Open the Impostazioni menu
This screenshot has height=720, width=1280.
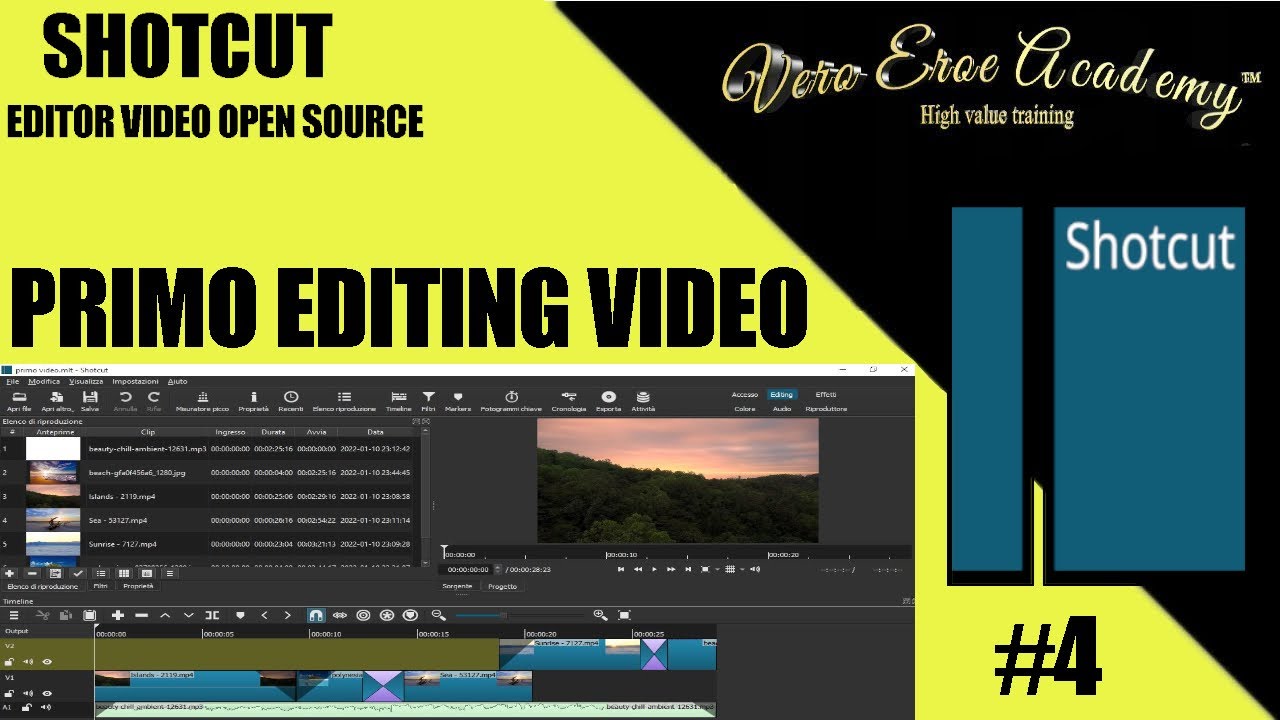point(135,381)
